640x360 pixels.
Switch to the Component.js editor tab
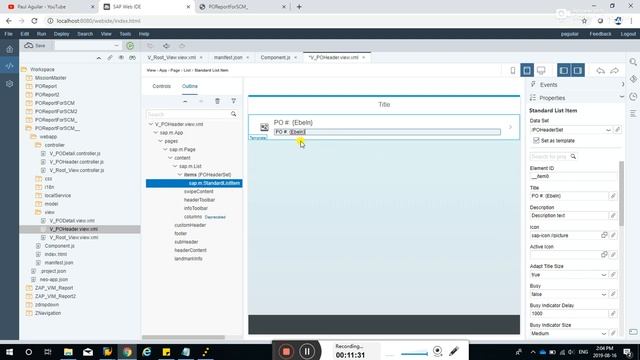pyautogui.click(x=275, y=58)
